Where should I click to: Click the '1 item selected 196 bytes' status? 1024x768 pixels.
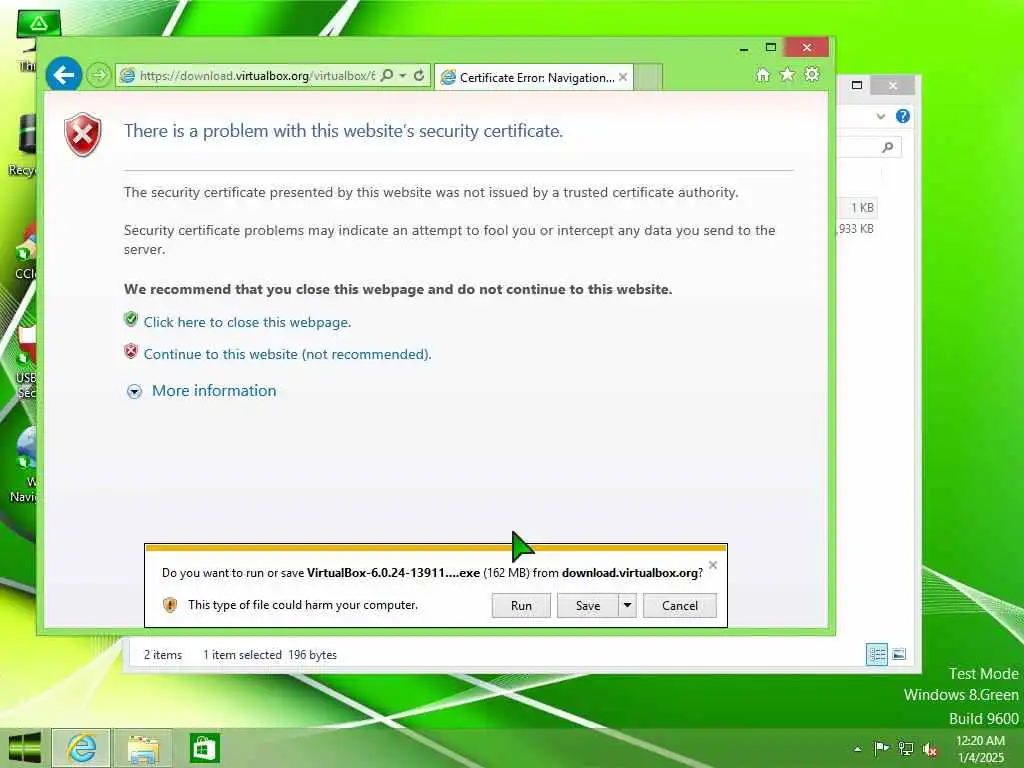pos(270,655)
